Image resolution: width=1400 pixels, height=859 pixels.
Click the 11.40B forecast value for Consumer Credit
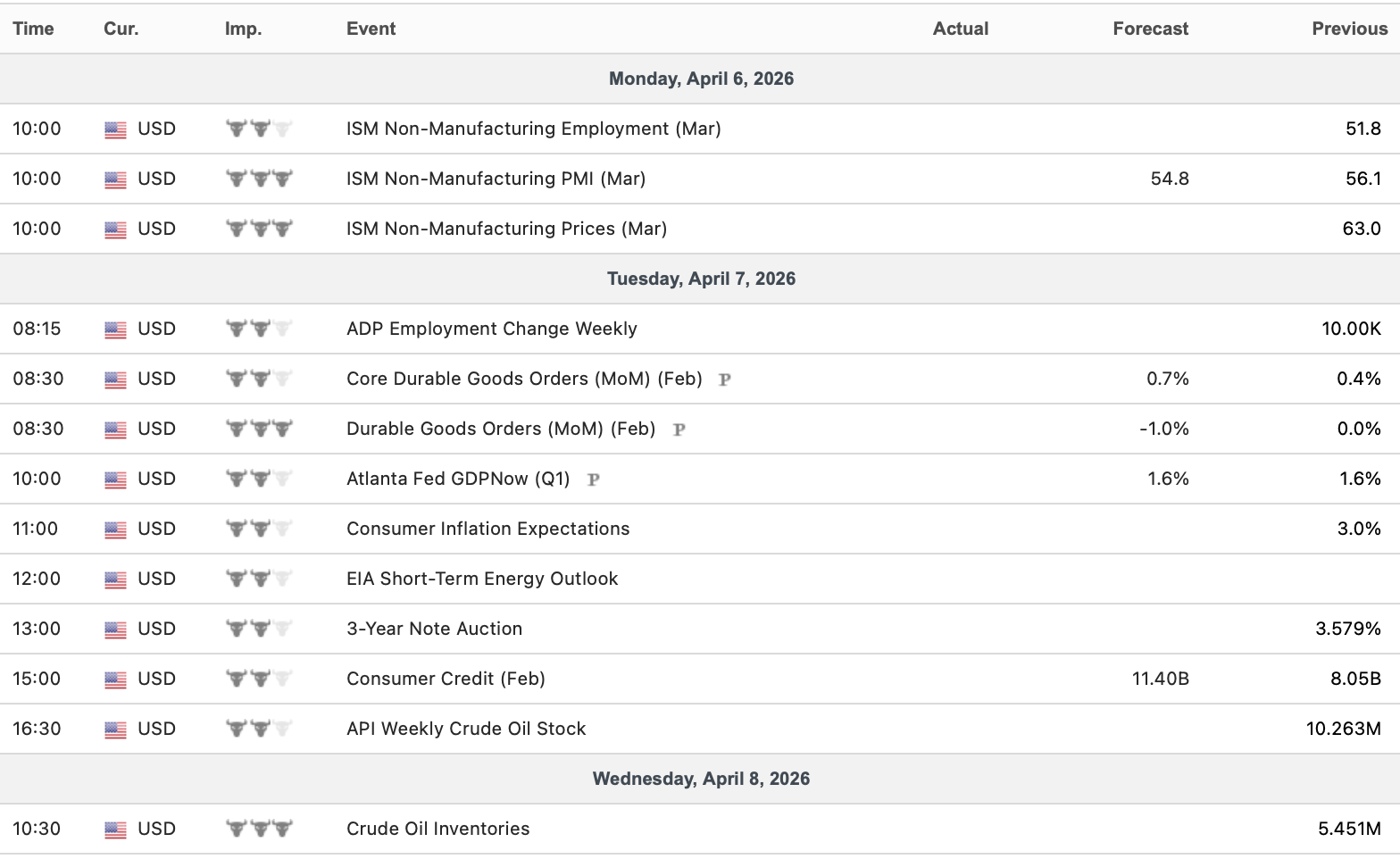pyautogui.click(x=1160, y=679)
